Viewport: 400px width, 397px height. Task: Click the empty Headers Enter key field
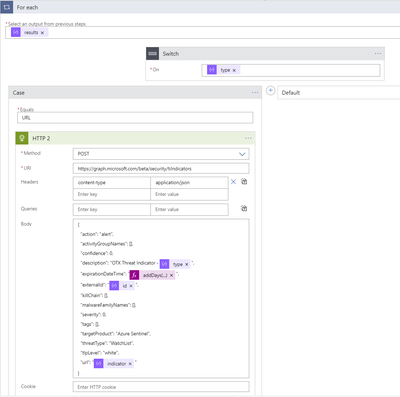[112, 194]
